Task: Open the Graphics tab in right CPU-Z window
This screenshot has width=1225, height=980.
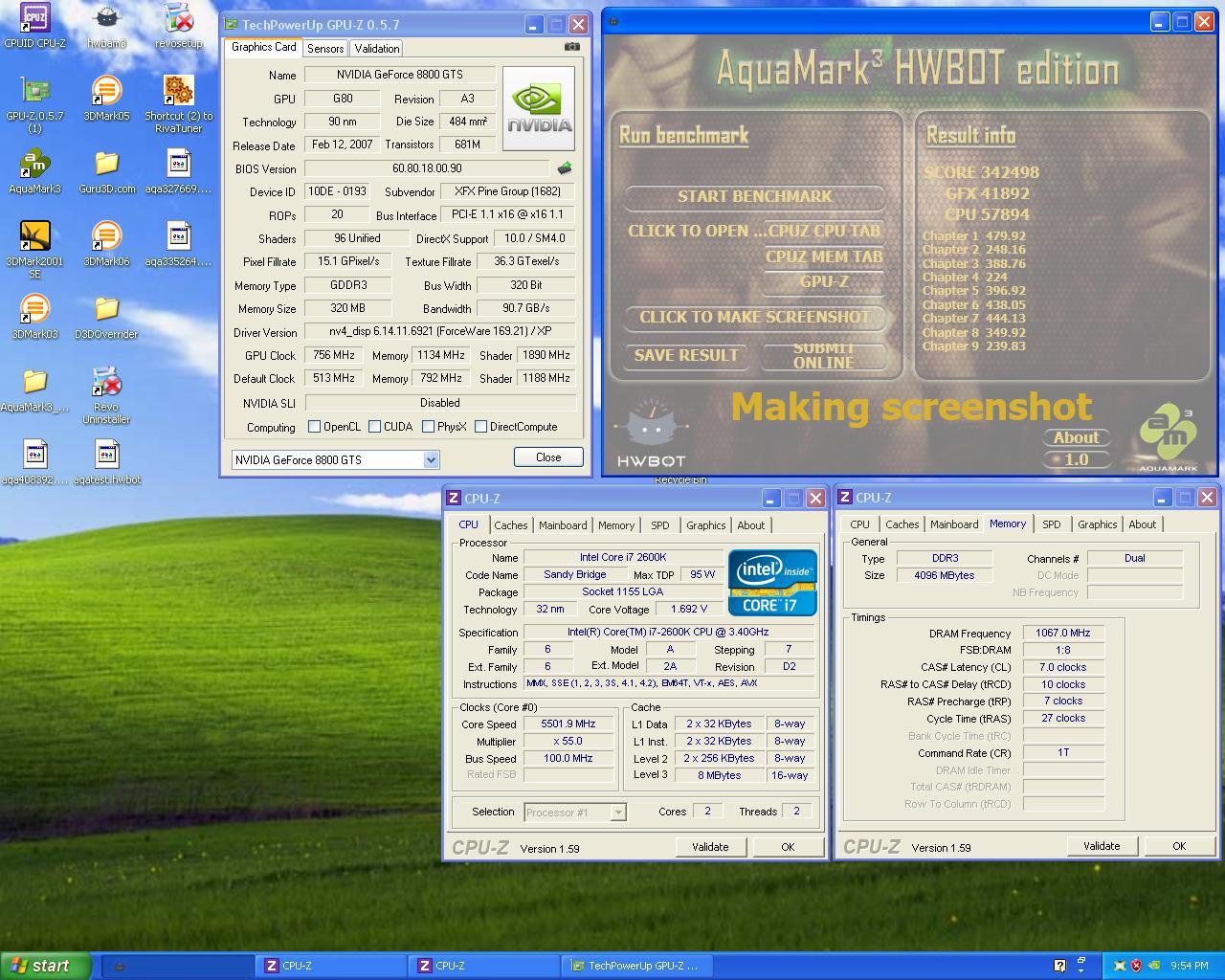Action: coord(1098,524)
